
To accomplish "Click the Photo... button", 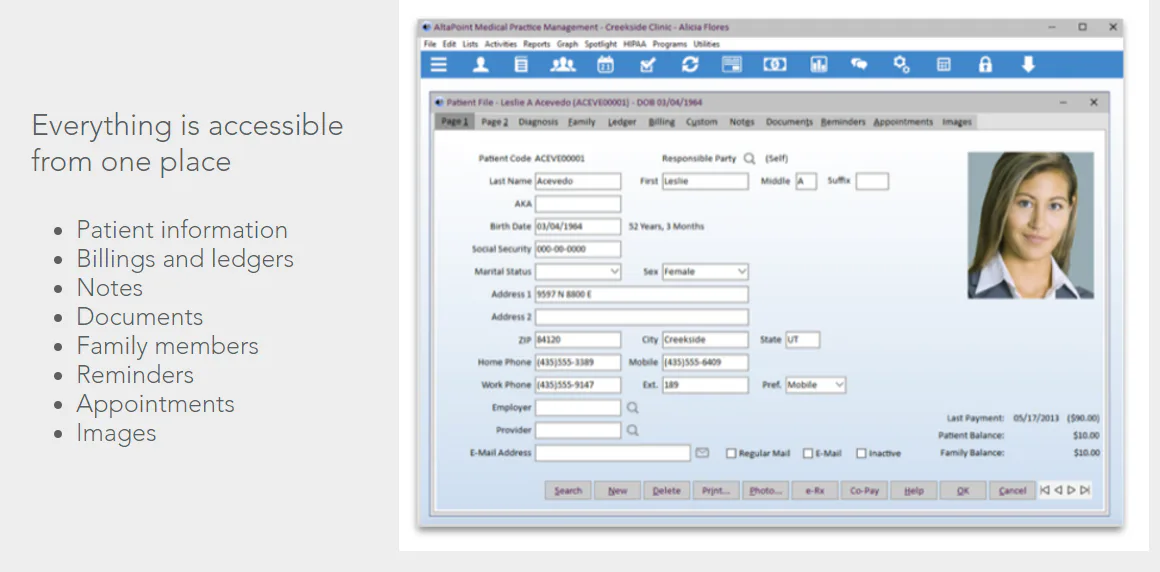I will [x=766, y=491].
